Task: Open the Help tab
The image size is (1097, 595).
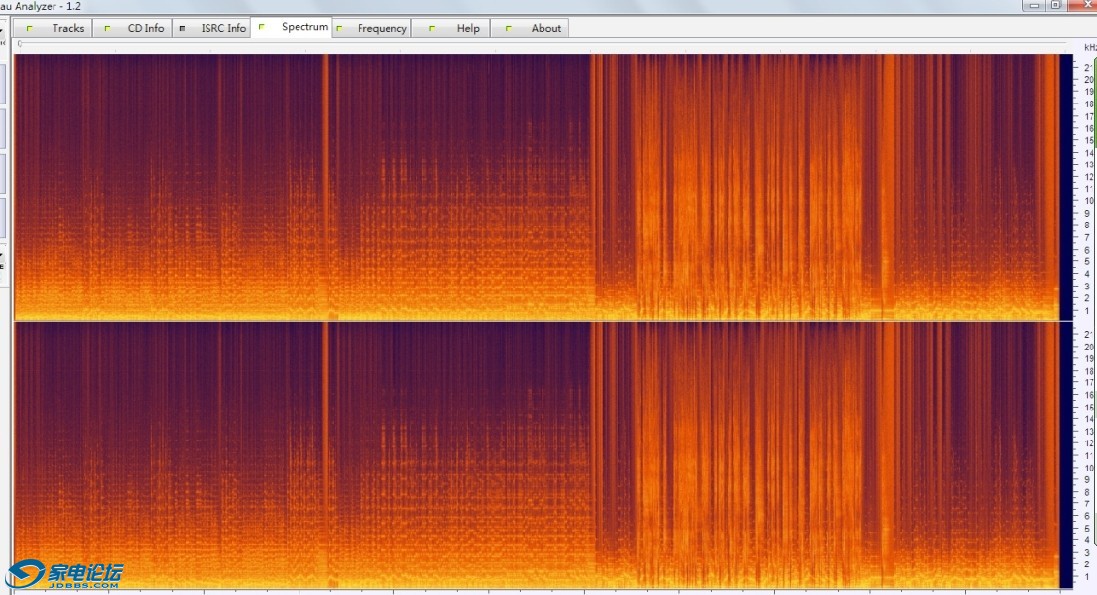Action: (x=467, y=28)
